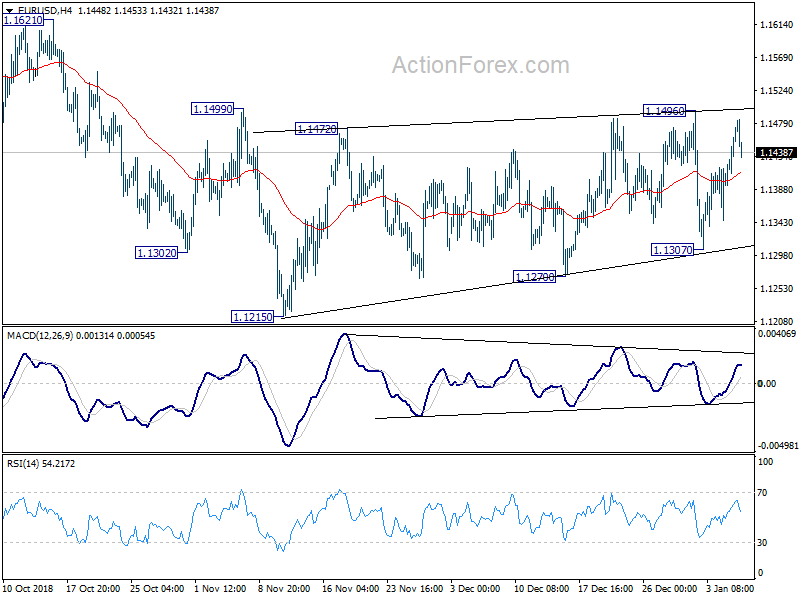Click the current price tag 1.14387
The image size is (800, 600).
(776, 153)
